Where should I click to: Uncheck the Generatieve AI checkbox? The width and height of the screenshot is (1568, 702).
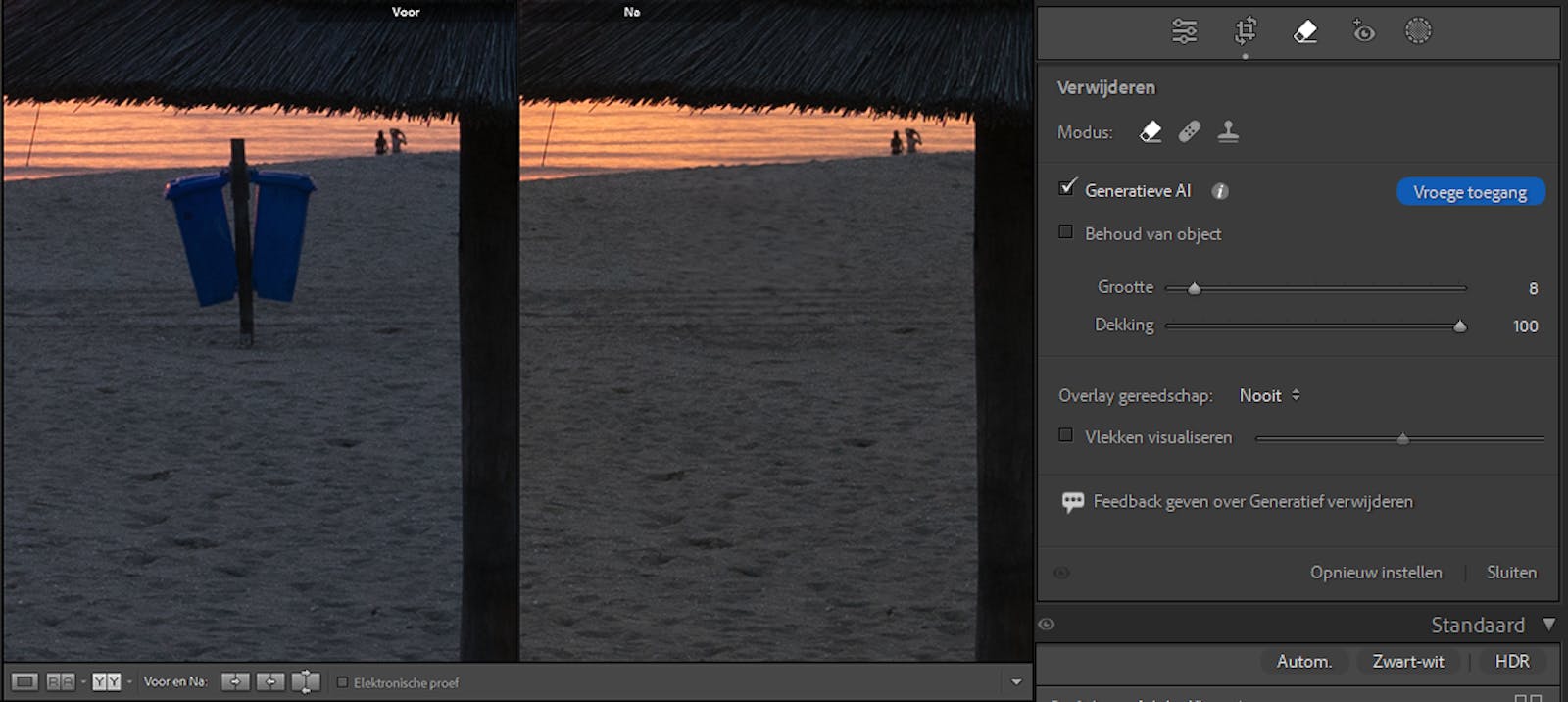coord(1067,188)
